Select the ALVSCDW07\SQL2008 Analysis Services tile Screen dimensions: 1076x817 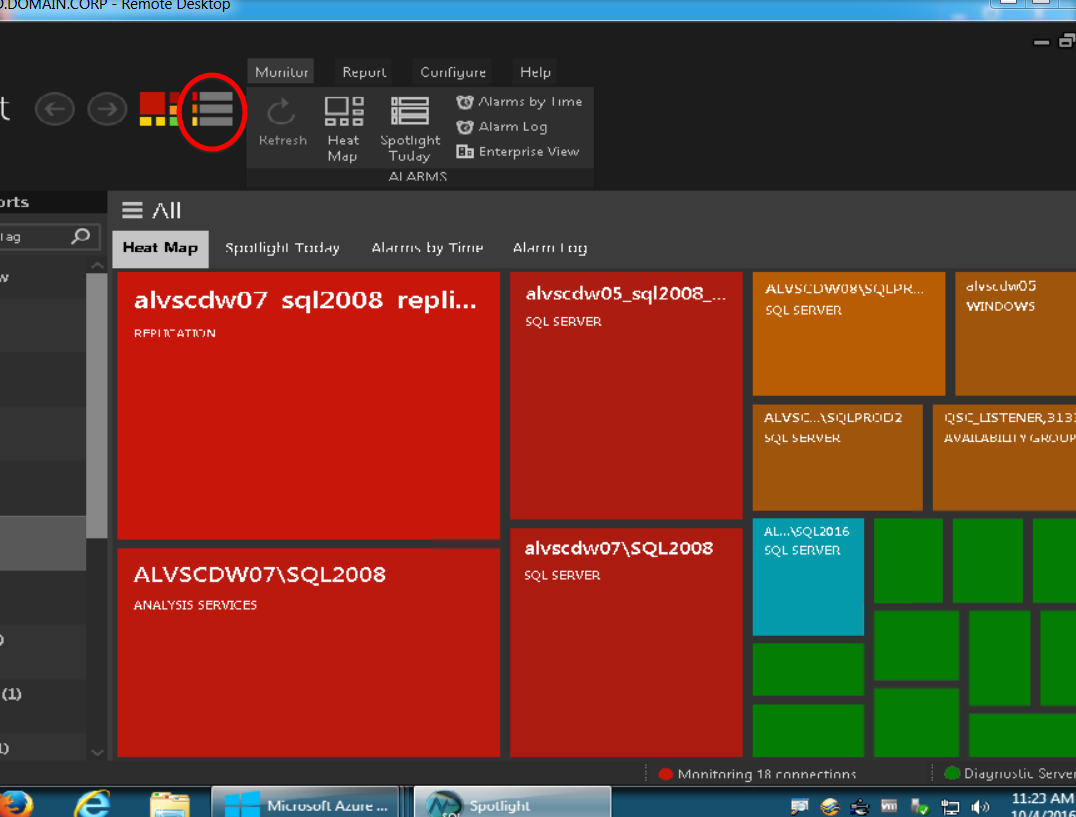[309, 652]
